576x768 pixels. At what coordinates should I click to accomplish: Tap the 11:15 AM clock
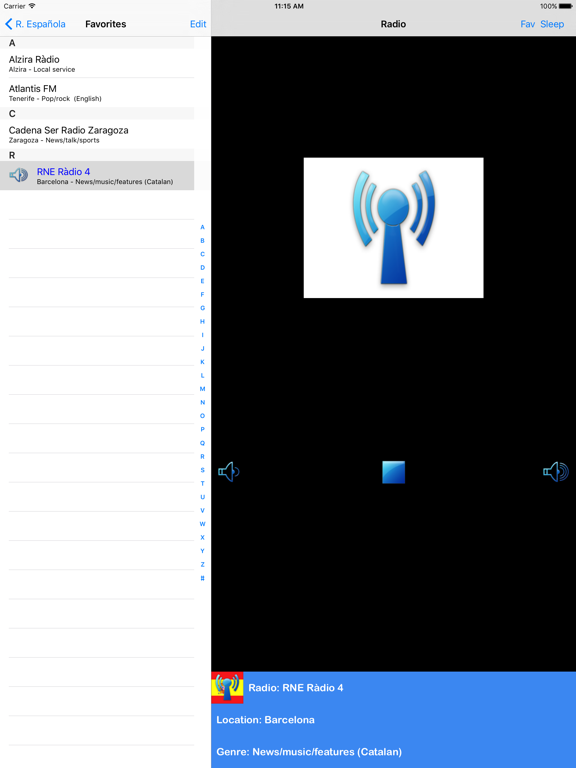tap(289, 6)
